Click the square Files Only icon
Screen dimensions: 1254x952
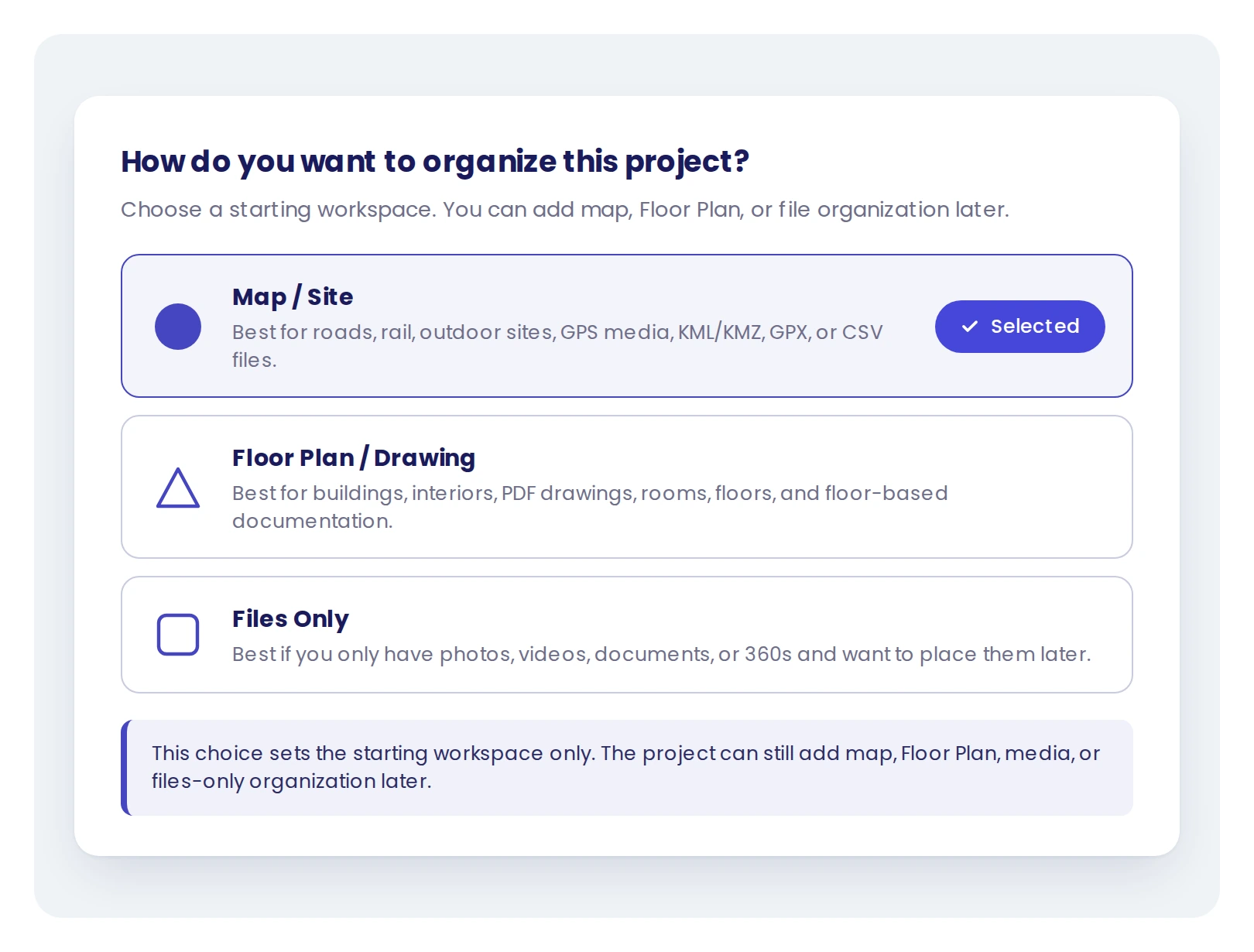pos(178,635)
